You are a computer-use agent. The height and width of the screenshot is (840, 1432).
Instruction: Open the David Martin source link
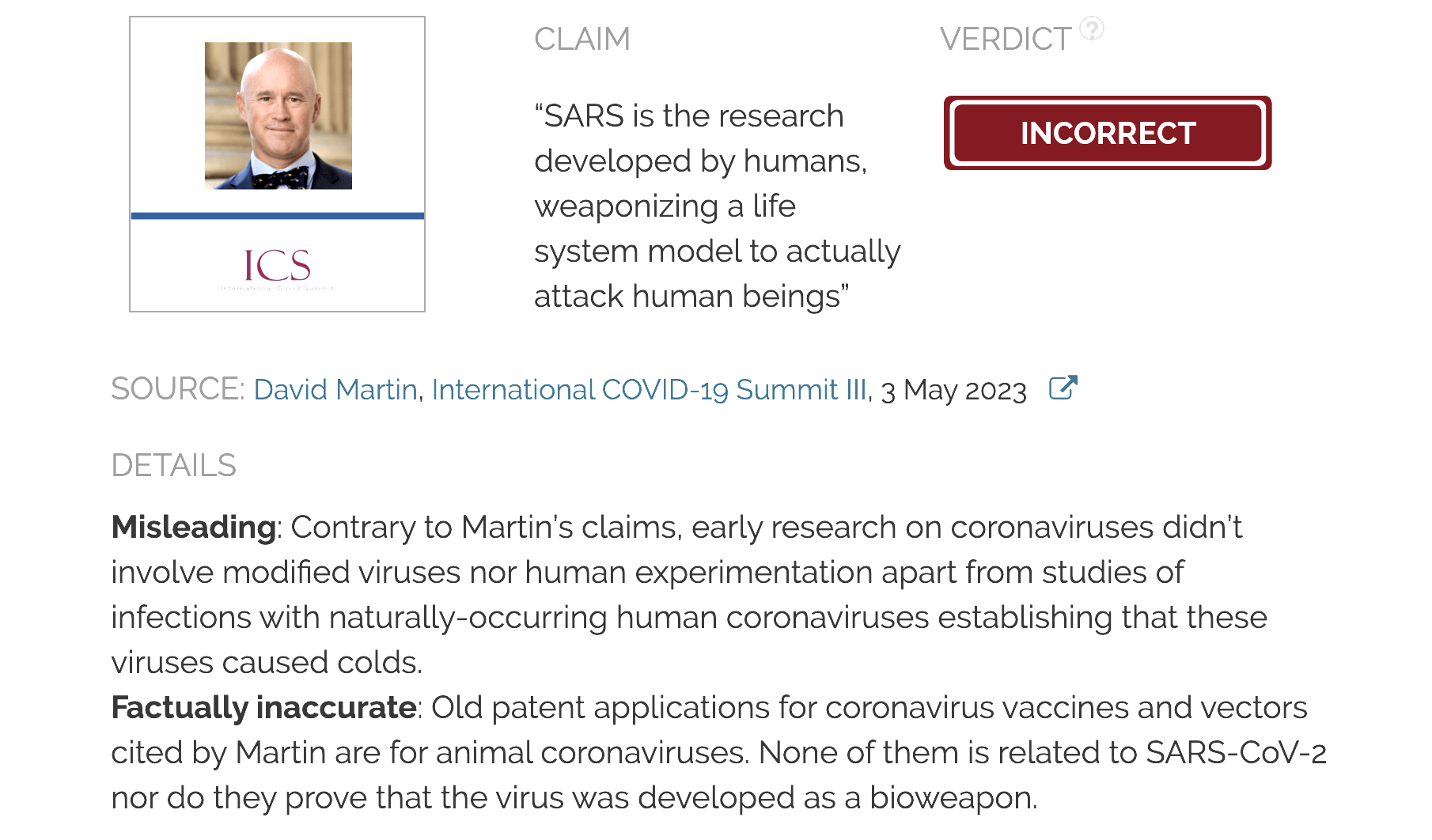point(335,390)
